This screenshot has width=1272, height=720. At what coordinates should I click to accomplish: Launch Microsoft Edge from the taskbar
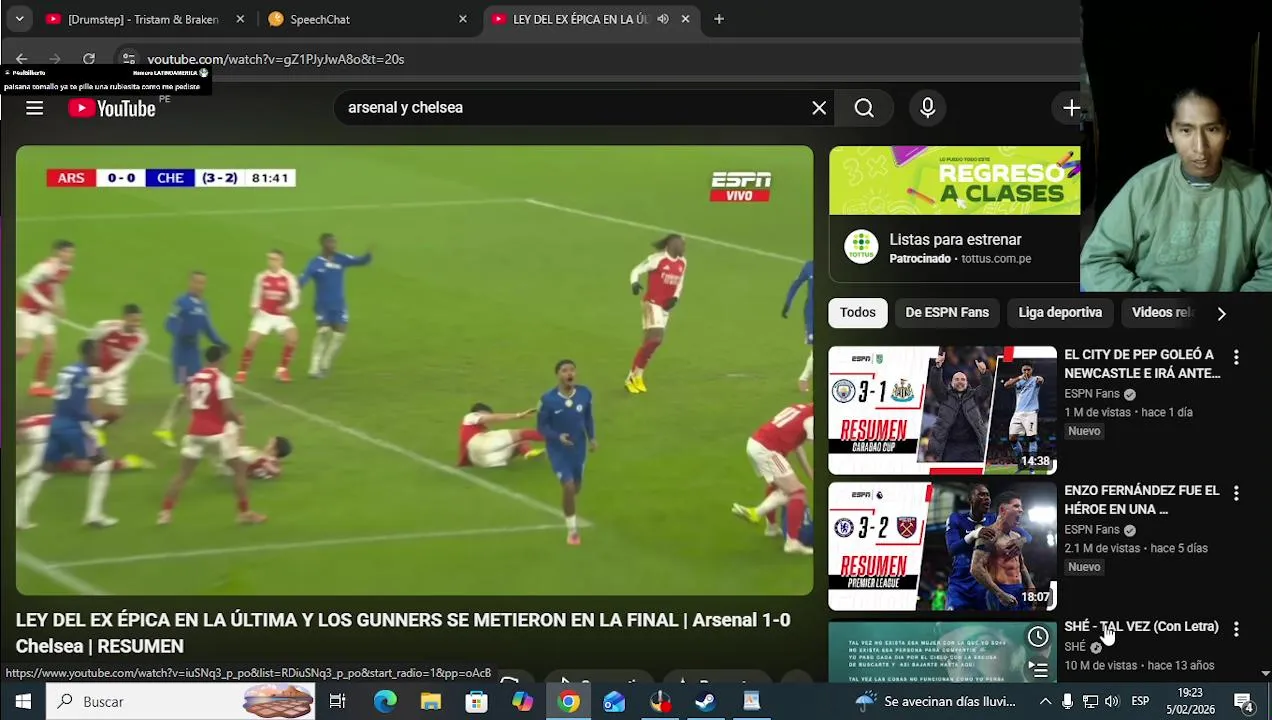[384, 702]
